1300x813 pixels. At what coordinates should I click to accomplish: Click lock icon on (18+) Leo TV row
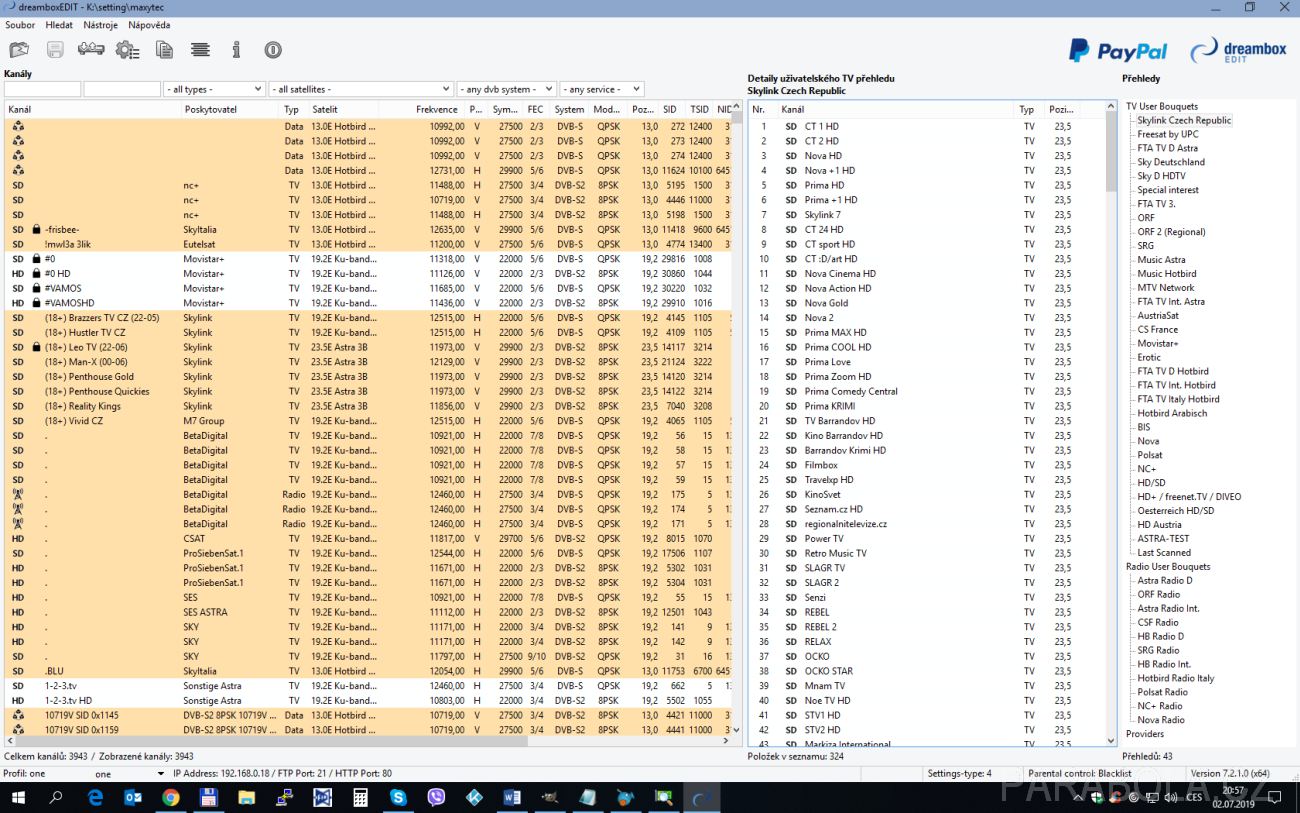(x=36, y=347)
